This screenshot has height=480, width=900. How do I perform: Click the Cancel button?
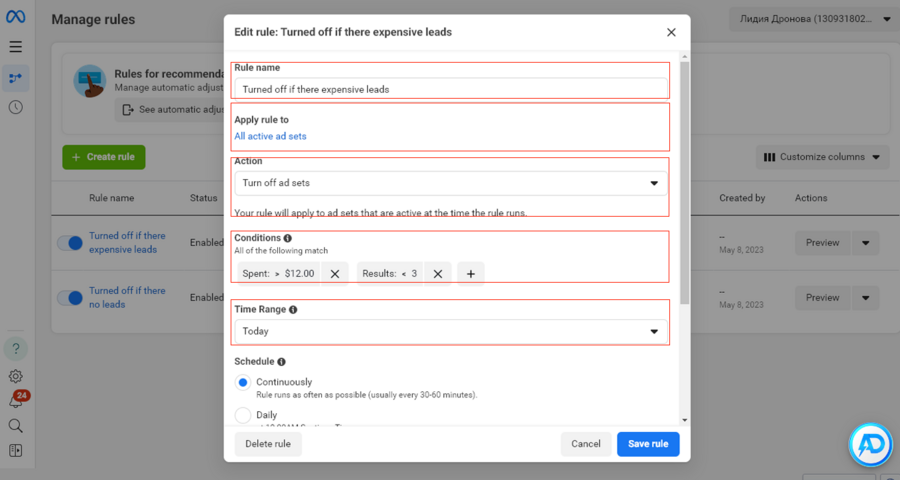click(x=585, y=444)
